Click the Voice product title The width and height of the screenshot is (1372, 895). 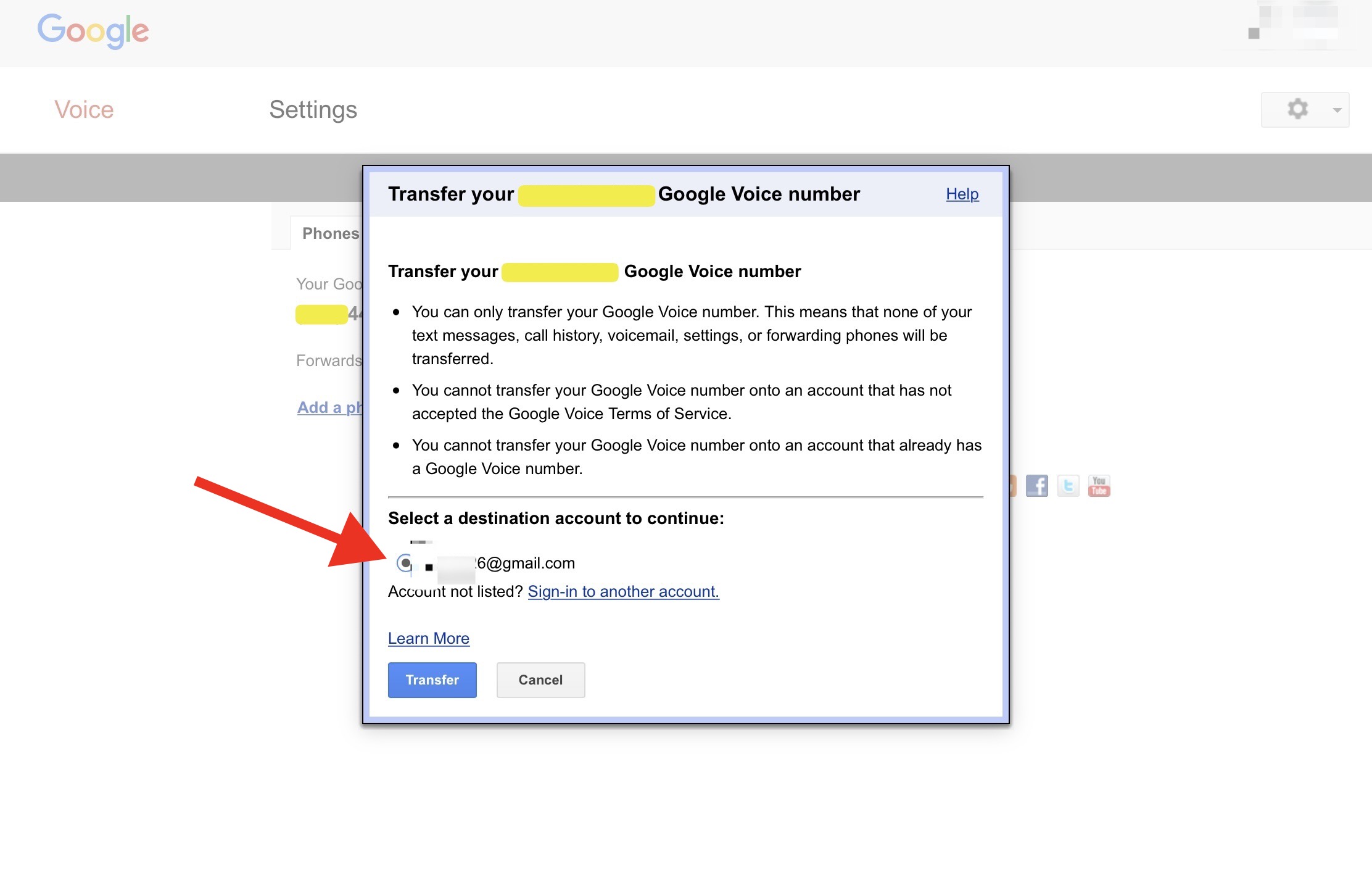click(84, 110)
